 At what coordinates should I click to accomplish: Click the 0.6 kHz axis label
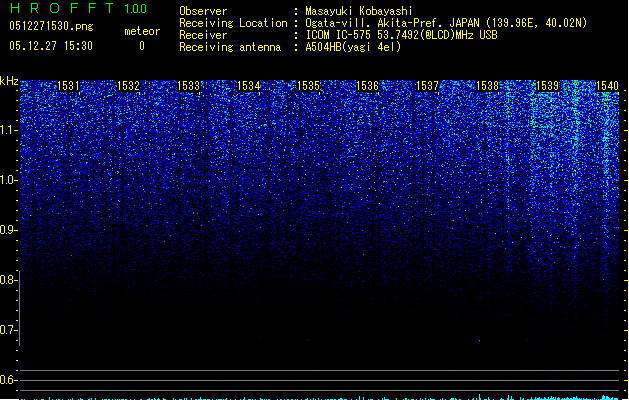9,380
